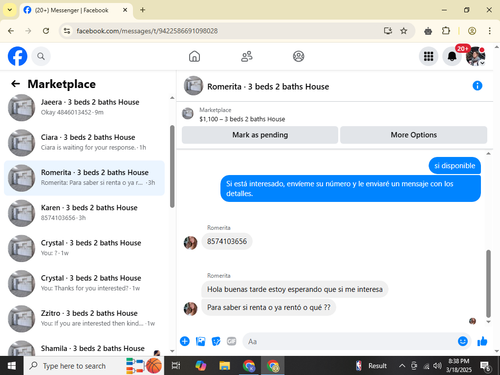Open the emoji picker in message box

pos(463,341)
